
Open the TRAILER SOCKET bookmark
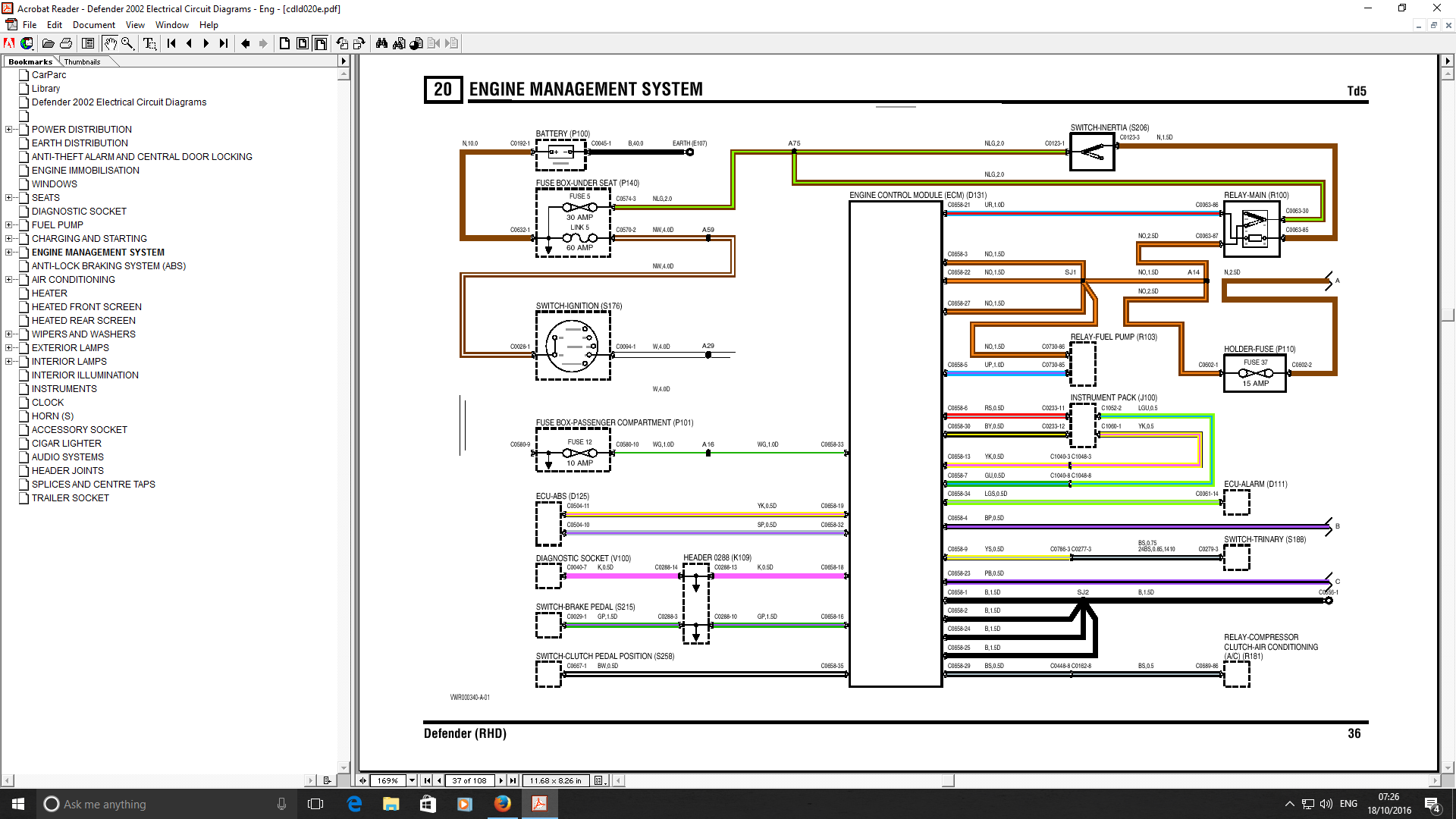point(71,498)
